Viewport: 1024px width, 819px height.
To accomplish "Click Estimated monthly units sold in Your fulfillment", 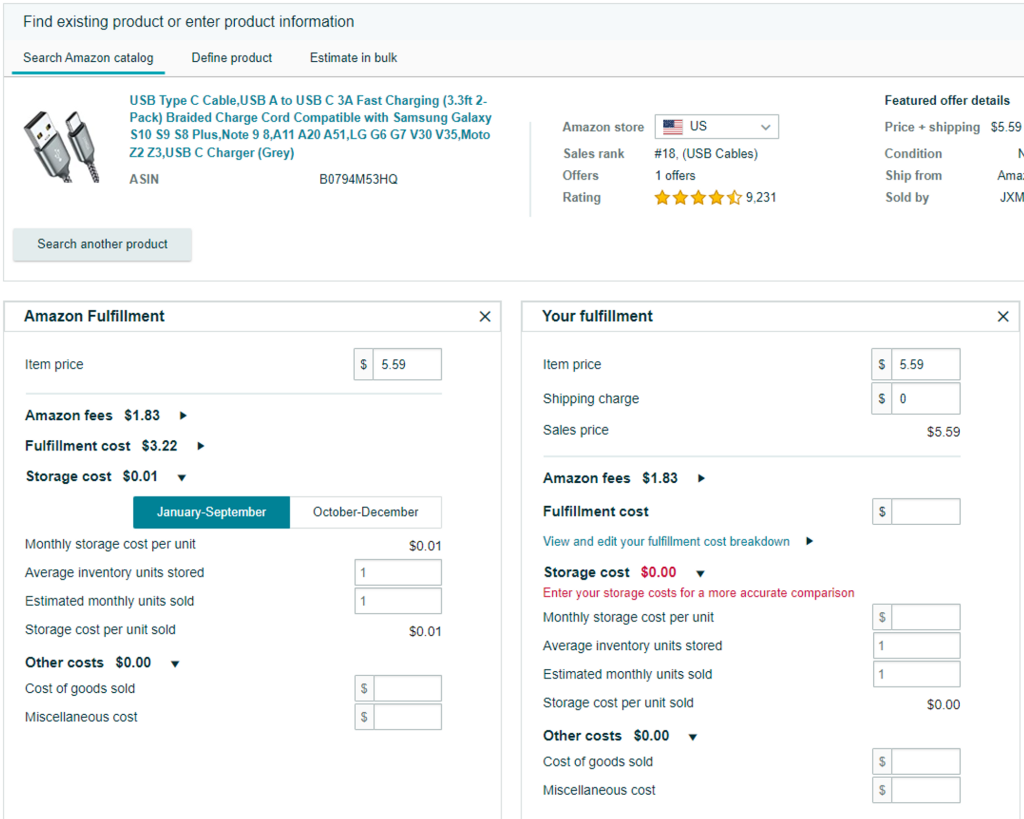I will [x=916, y=674].
